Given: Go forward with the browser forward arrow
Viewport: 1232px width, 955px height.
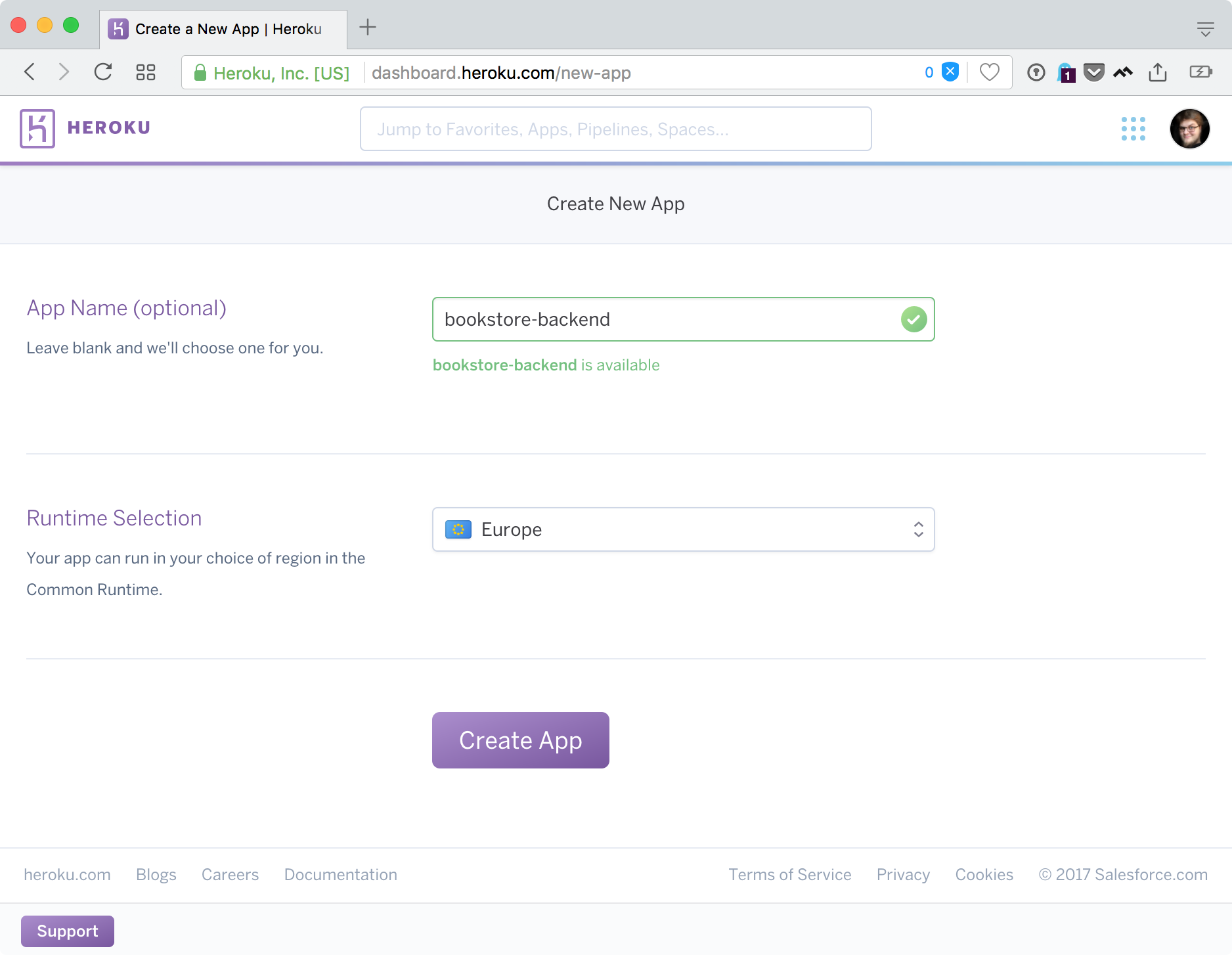Looking at the screenshot, I should coord(64,72).
